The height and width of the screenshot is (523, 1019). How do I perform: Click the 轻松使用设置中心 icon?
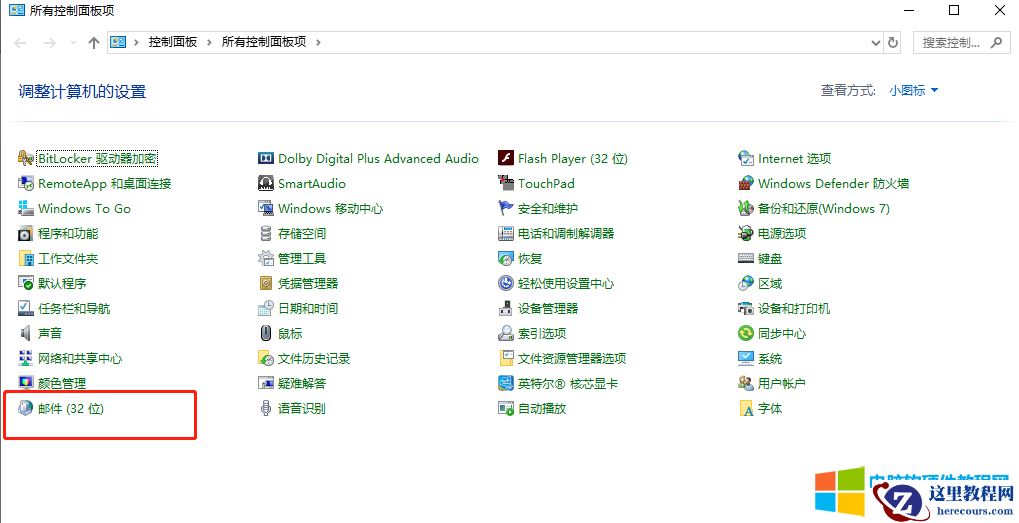coord(506,283)
